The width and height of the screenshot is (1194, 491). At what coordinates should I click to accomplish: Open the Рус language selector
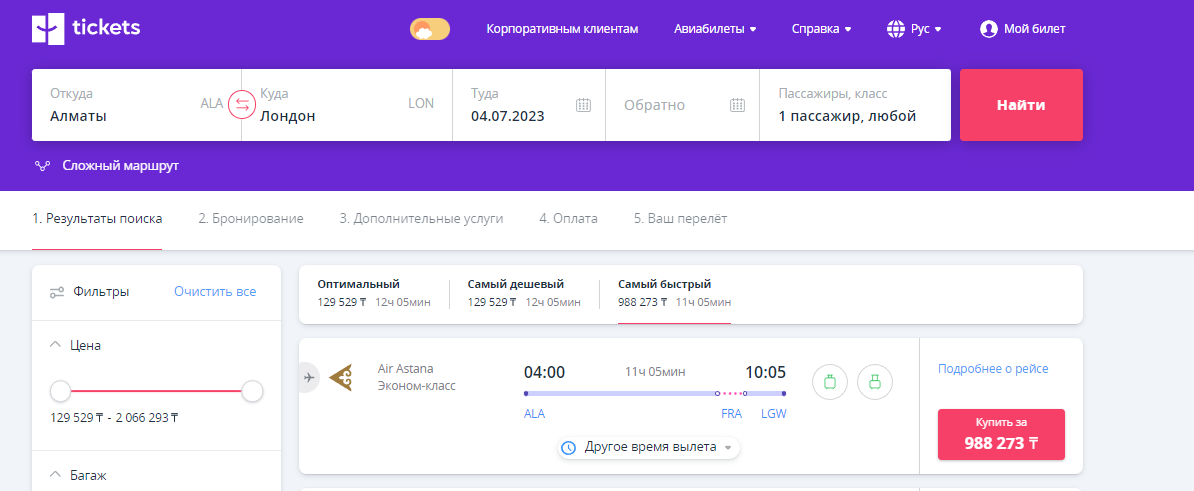click(x=914, y=29)
